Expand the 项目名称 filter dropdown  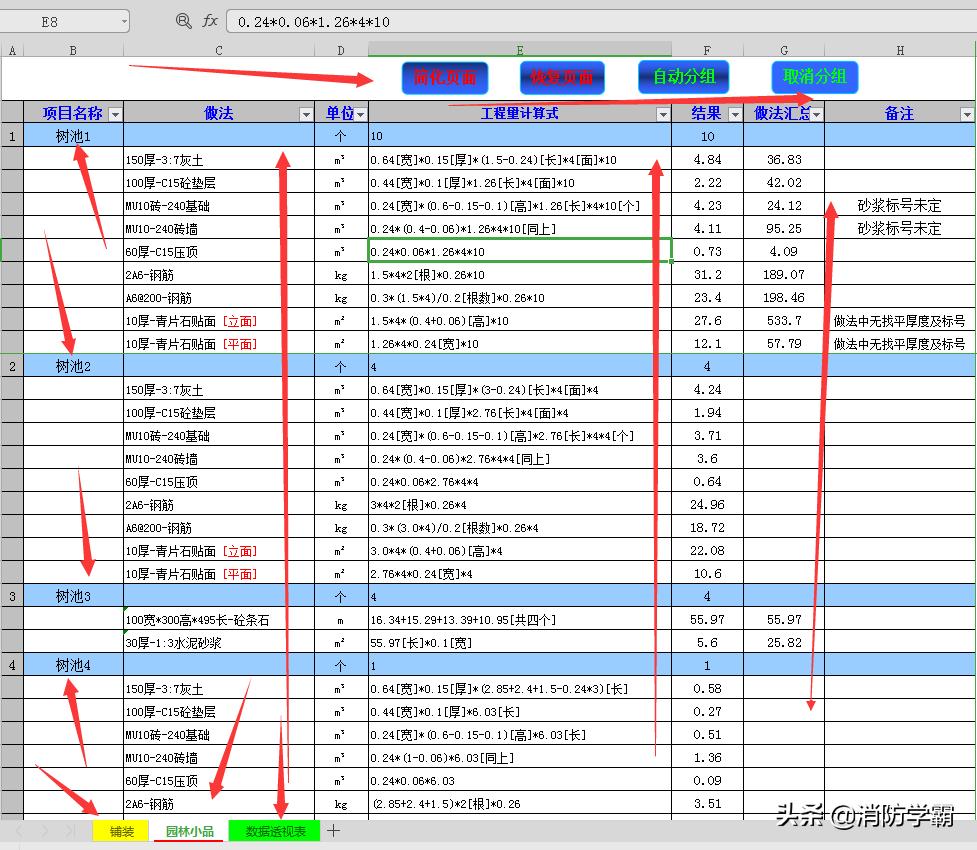coord(116,113)
